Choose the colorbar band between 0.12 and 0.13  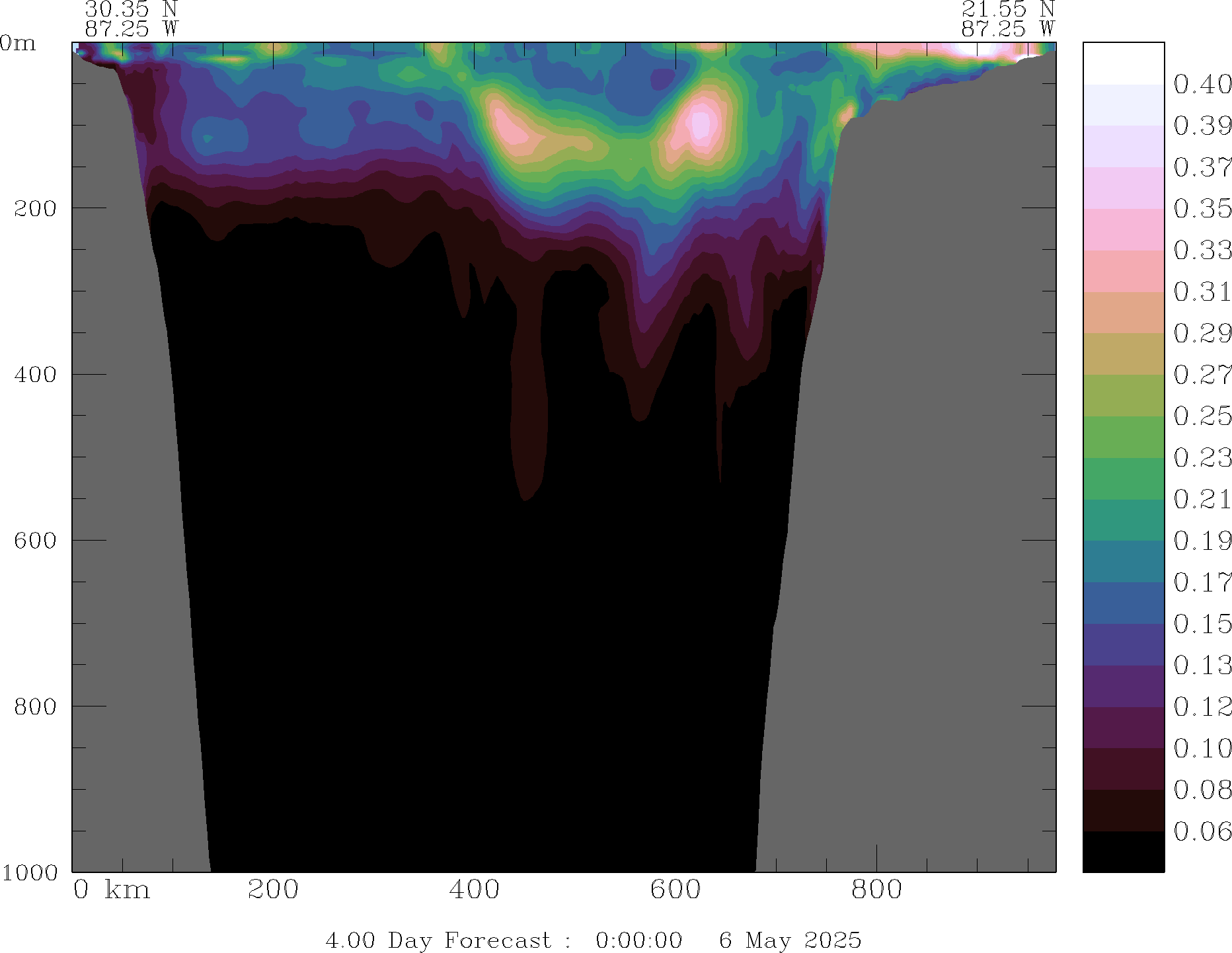1123,686
